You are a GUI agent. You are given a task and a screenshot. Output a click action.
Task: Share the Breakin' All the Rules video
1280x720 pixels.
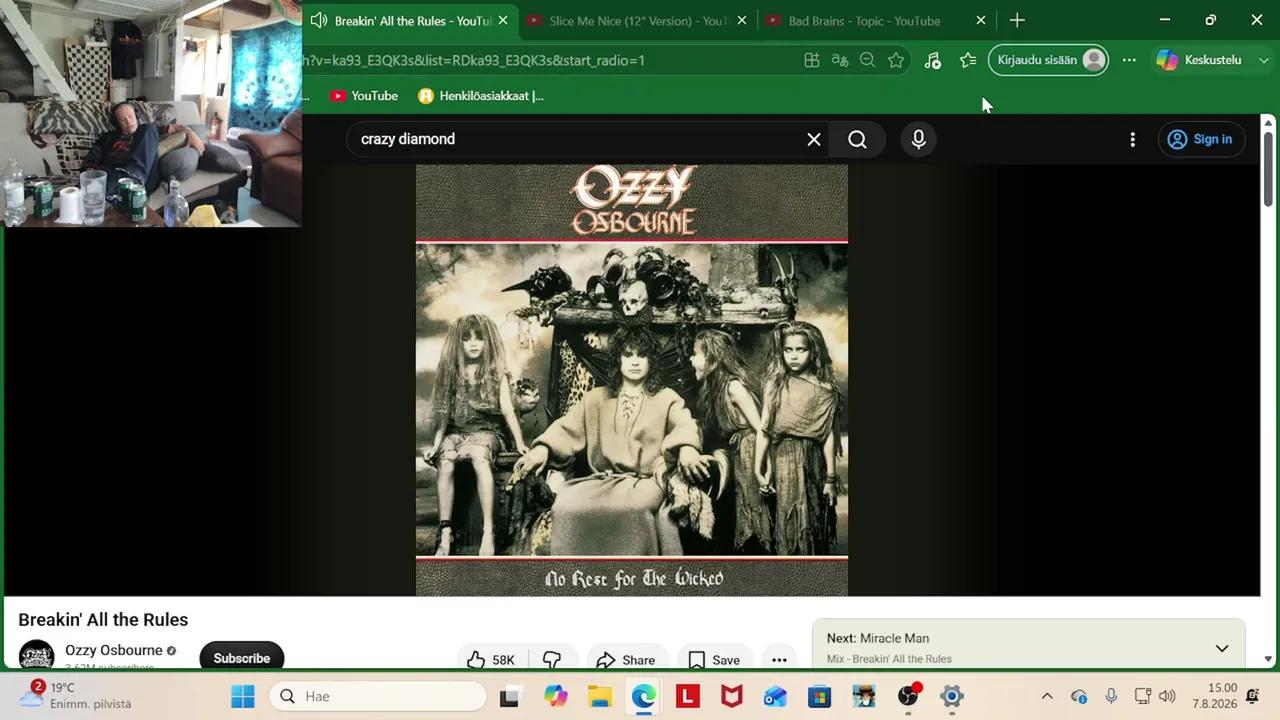click(x=625, y=659)
